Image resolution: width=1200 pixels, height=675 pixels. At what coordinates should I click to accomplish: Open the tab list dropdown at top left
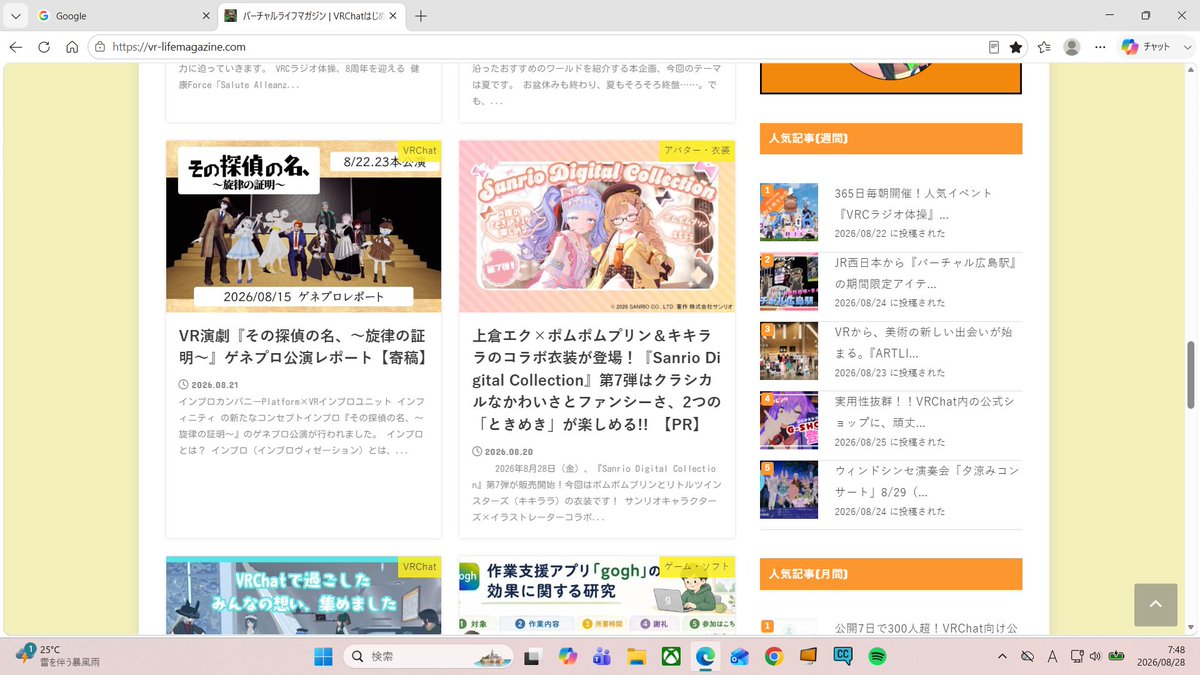pyautogui.click(x=15, y=16)
